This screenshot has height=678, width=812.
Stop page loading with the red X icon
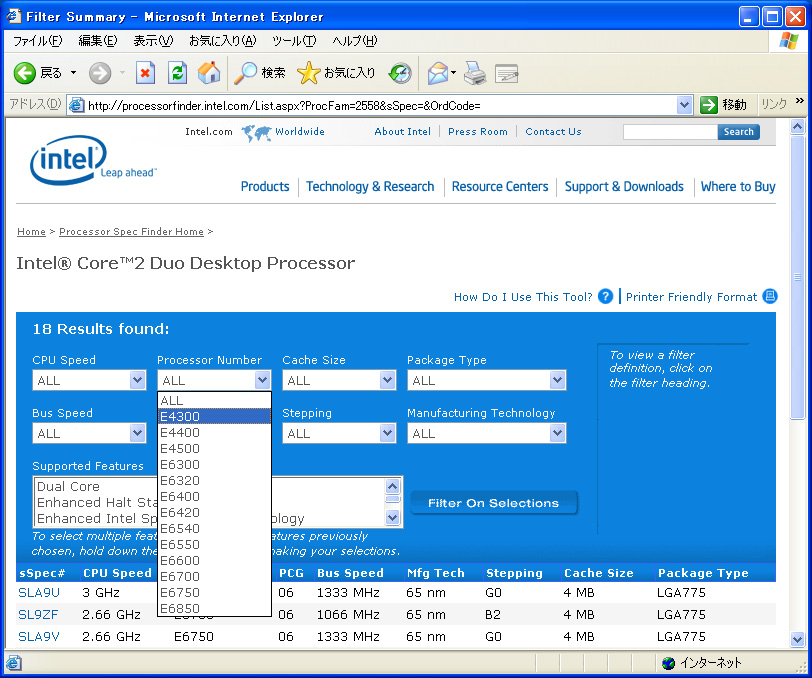146,73
